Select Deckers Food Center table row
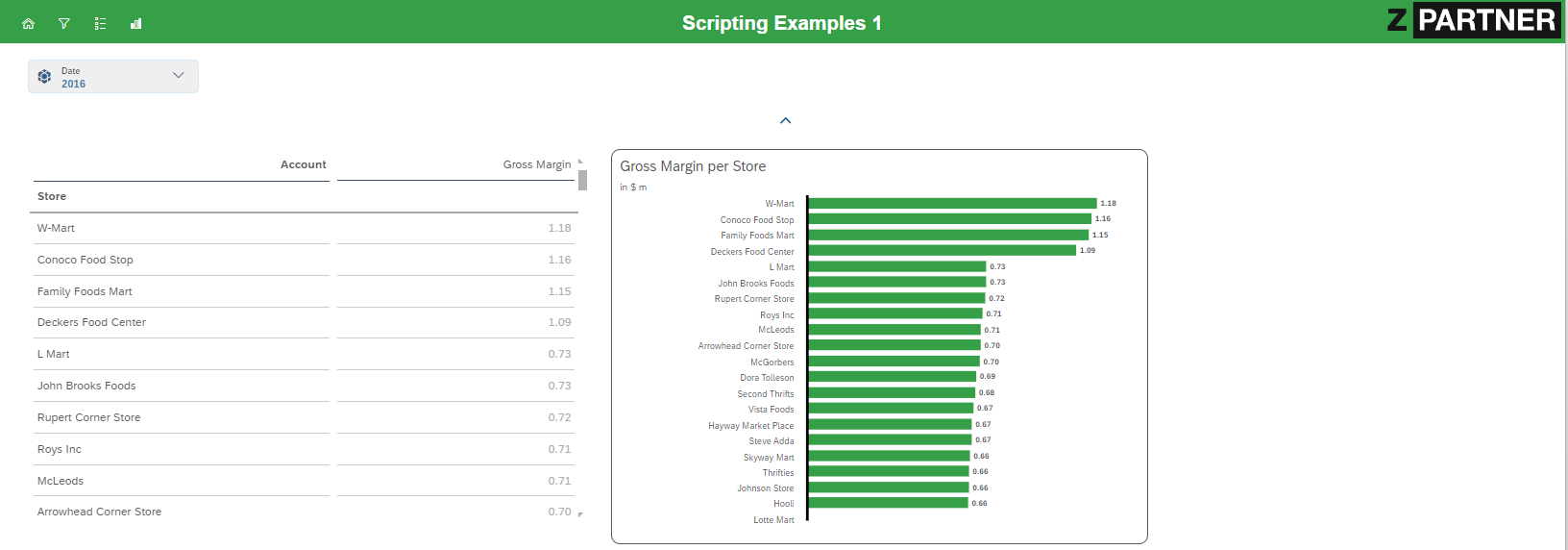Image resolution: width=1568 pixels, height=550 pixels. point(305,322)
